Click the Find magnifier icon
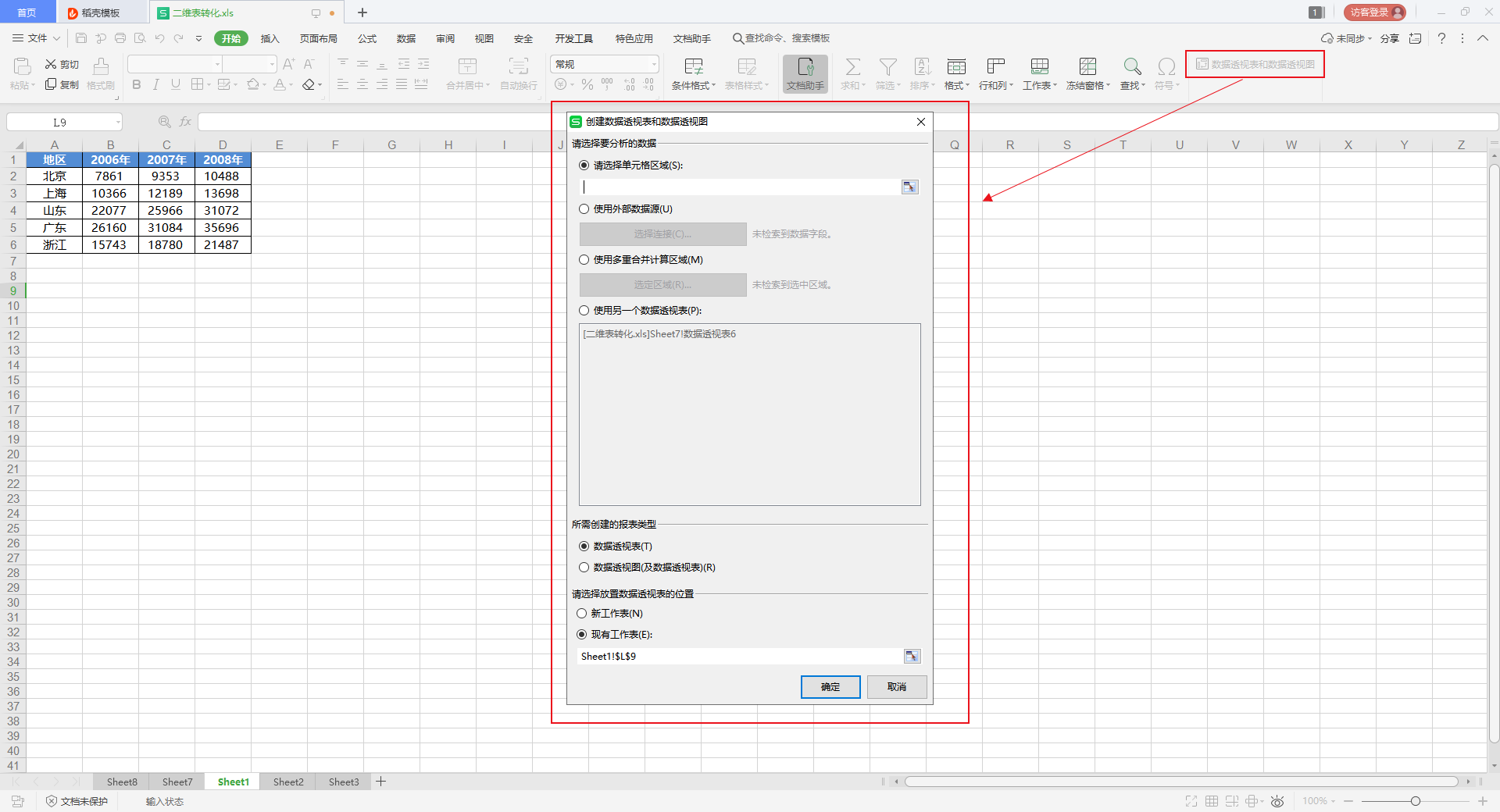 (x=1132, y=66)
